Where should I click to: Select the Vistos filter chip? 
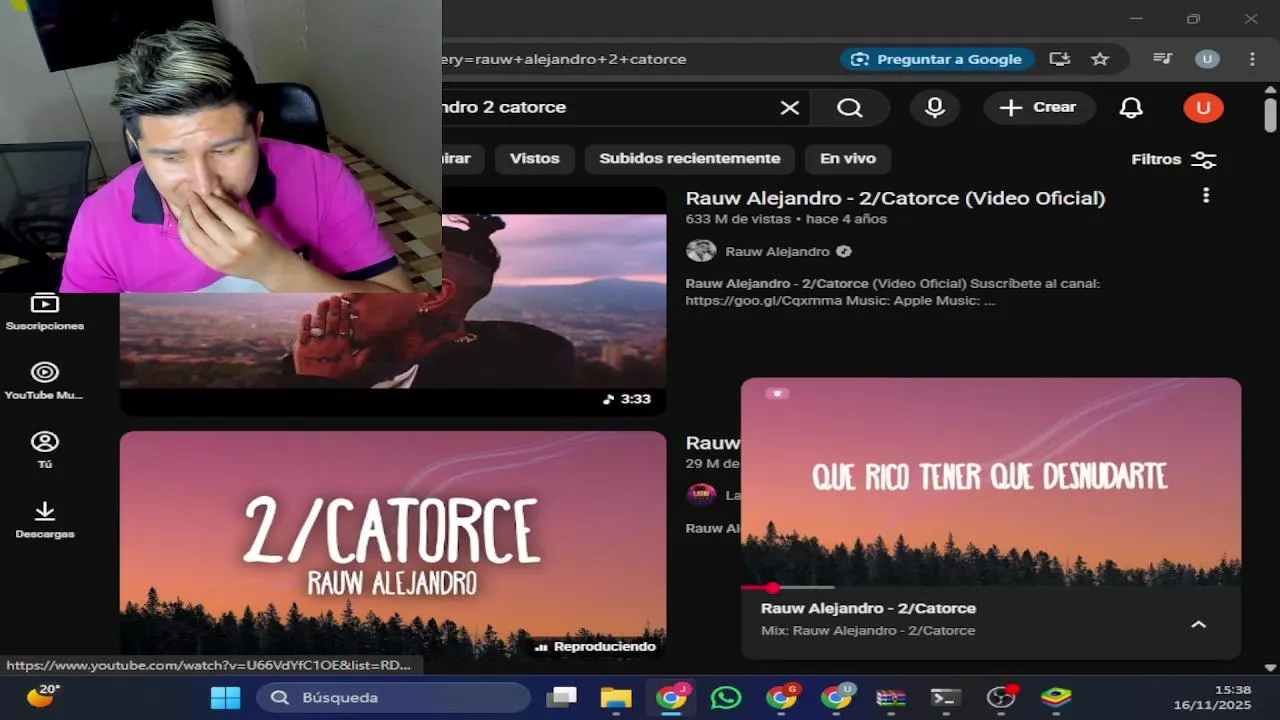click(x=535, y=158)
